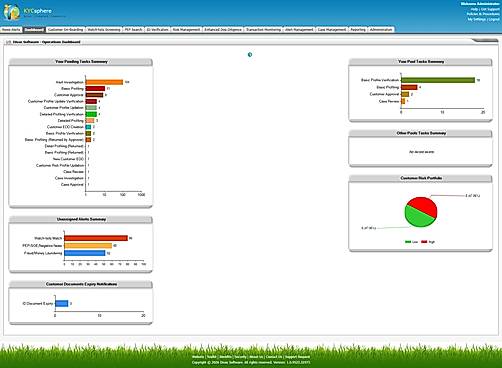
Task: Go to the PEP Search tab
Action: coord(133,30)
